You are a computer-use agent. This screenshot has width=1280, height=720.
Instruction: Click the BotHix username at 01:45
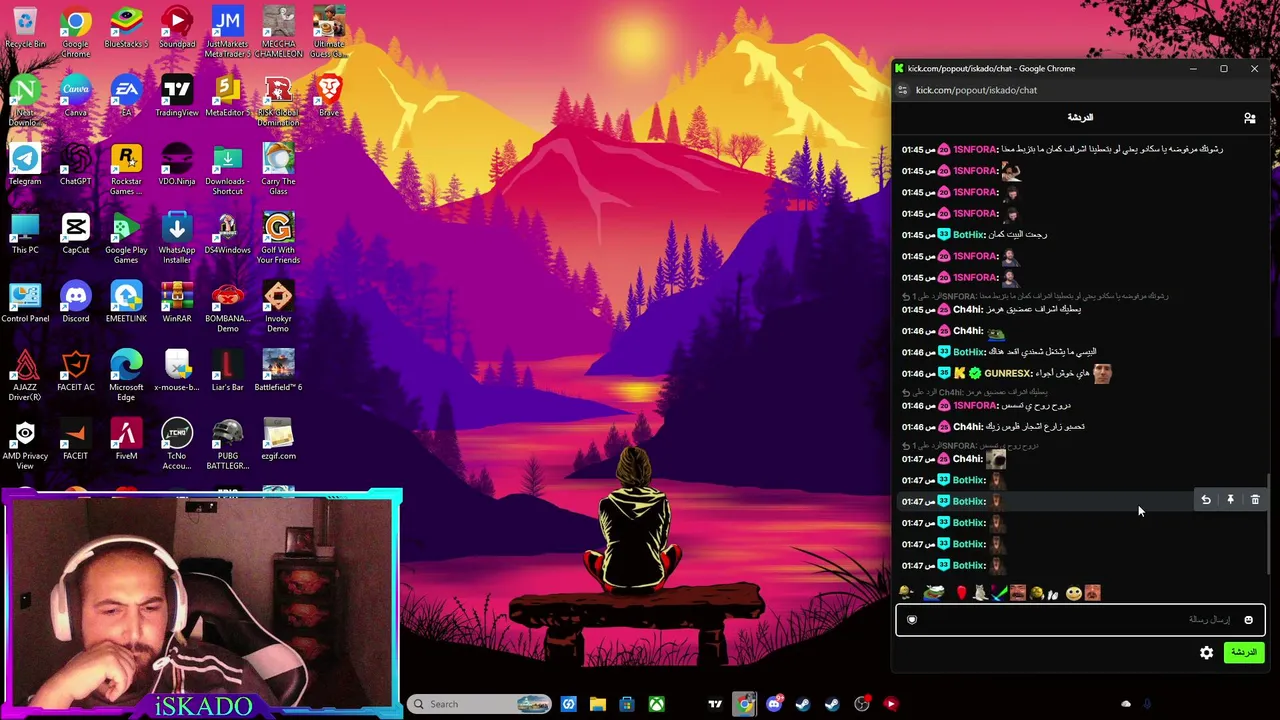pos(969,235)
